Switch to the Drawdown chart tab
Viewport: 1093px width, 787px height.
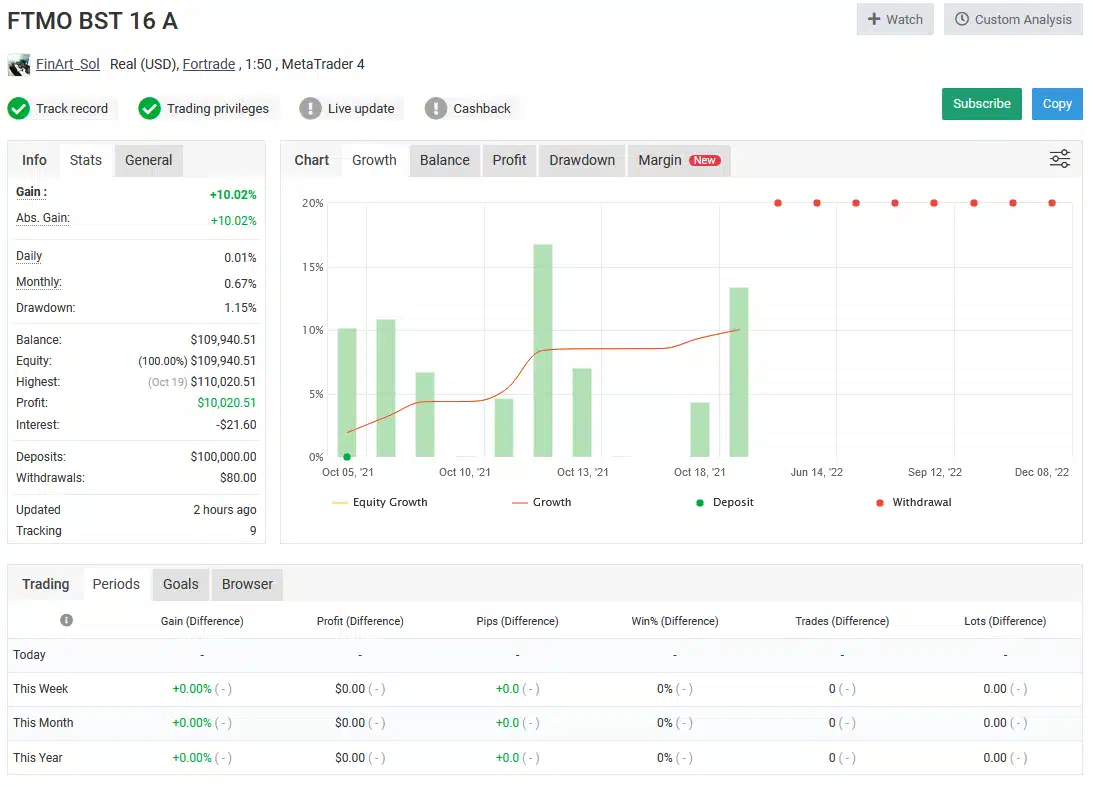point(582,160)
